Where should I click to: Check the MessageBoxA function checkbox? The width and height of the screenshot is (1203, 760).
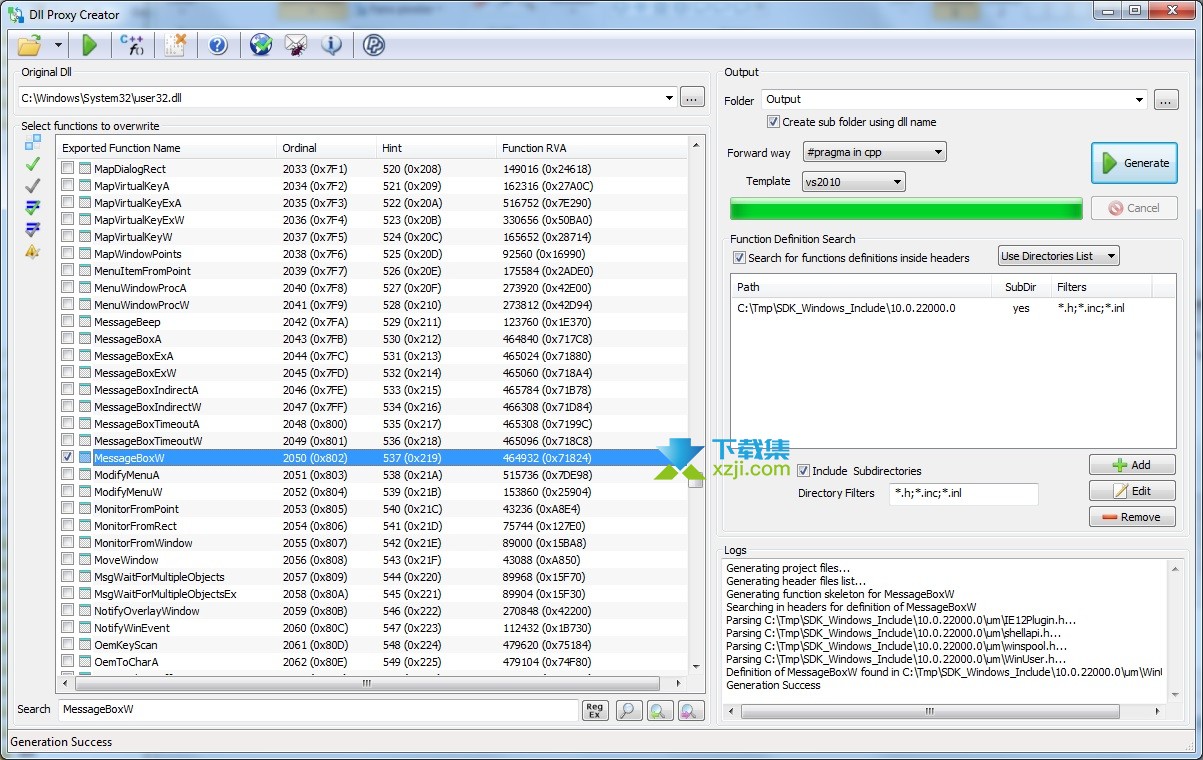coord(67,339)
